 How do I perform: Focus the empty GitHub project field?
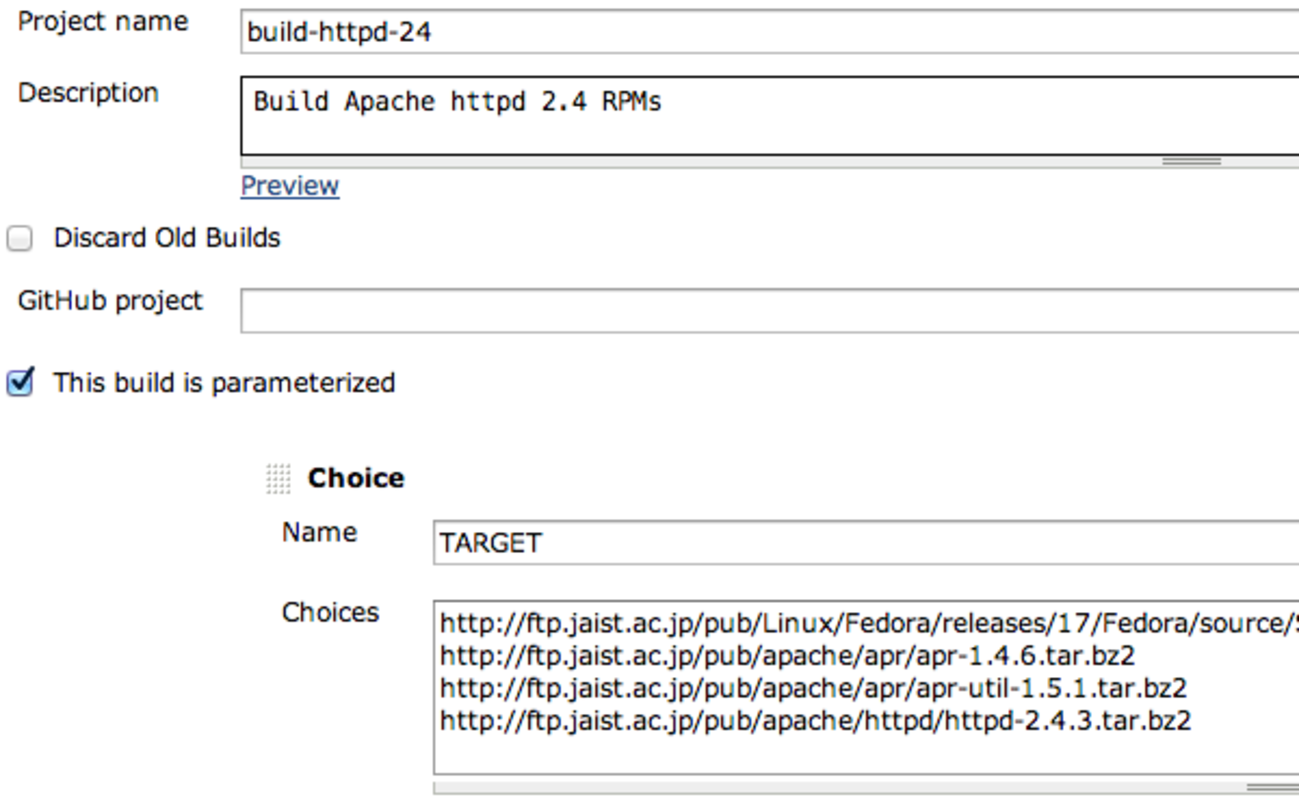coord(770,310)
